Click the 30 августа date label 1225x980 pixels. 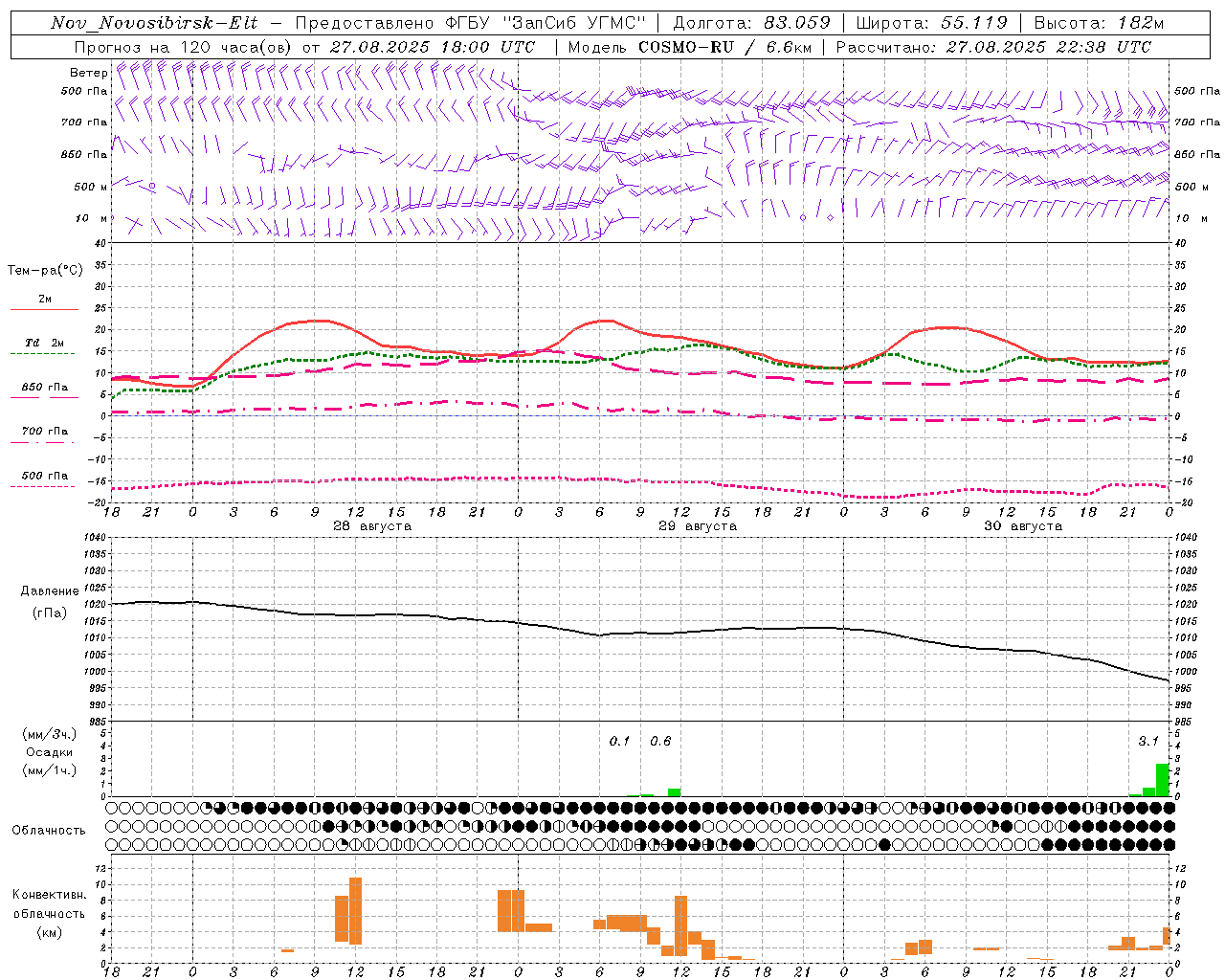1023,525
